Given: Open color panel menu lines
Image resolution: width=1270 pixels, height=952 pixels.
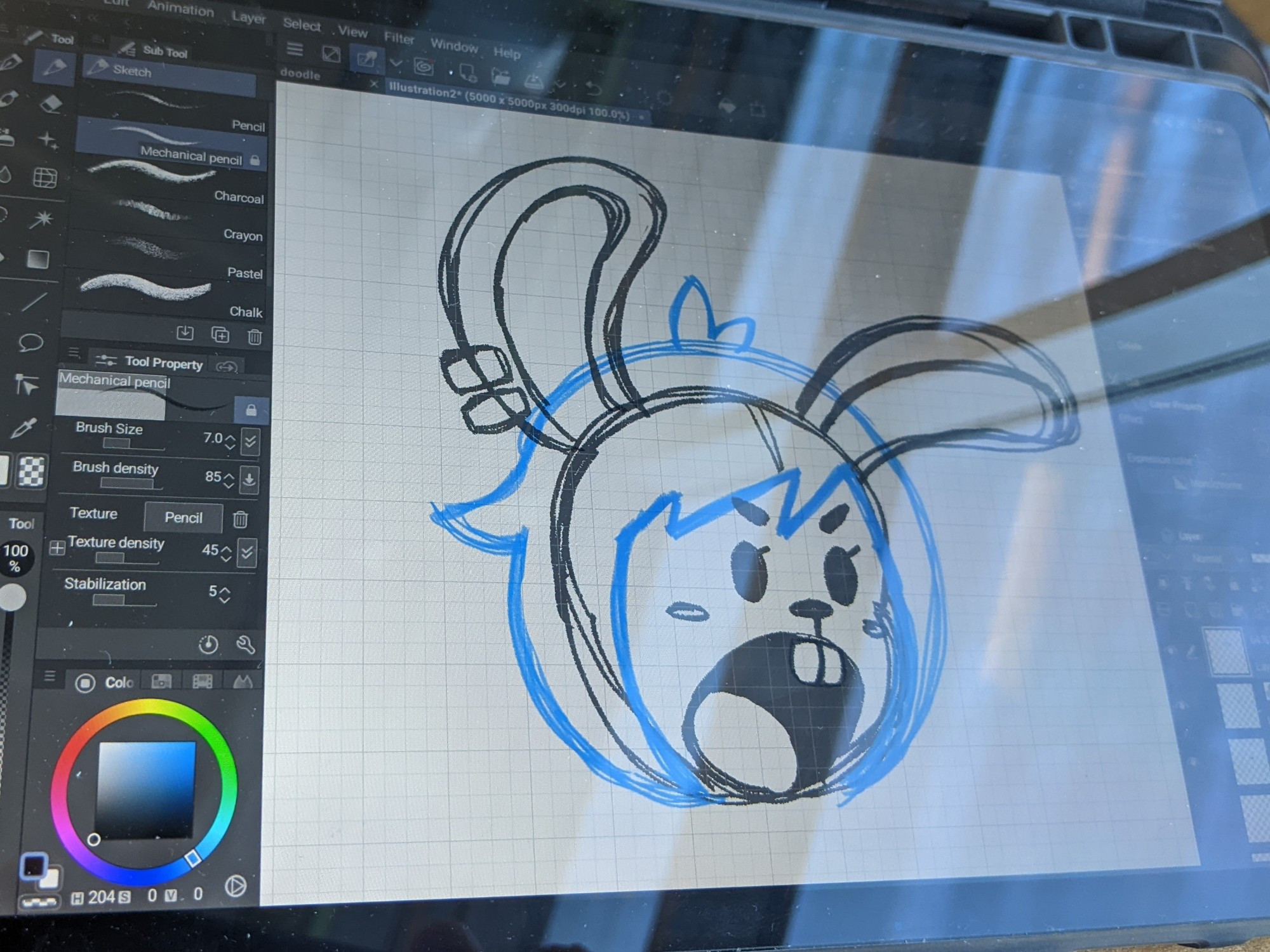Looking at the screenshot, I should coord(50,677).
